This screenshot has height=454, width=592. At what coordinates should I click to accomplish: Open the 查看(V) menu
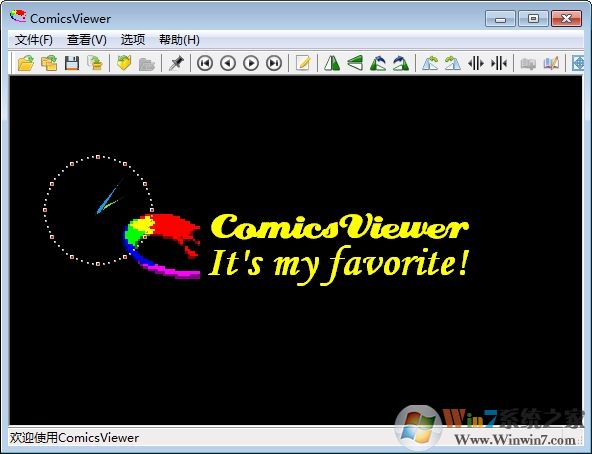click(x=86, y=40)
